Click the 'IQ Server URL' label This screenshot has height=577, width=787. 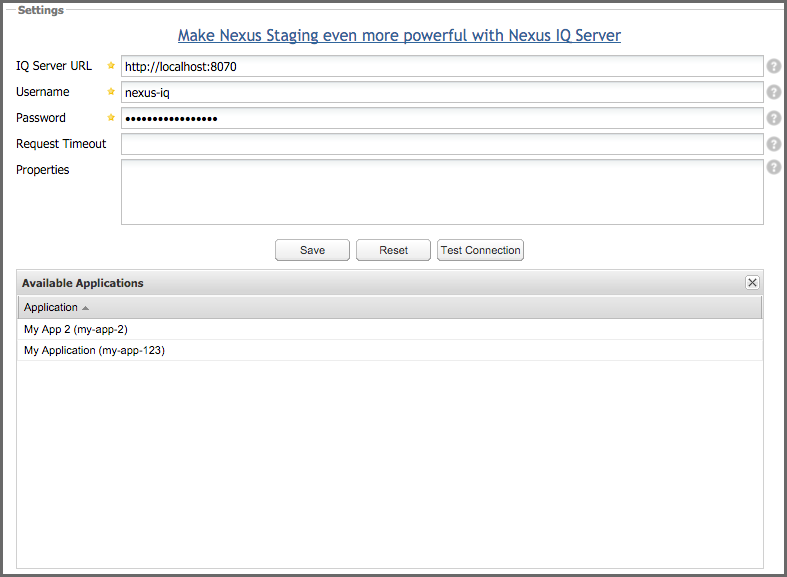pyautogui.click(x=54, y=66)
